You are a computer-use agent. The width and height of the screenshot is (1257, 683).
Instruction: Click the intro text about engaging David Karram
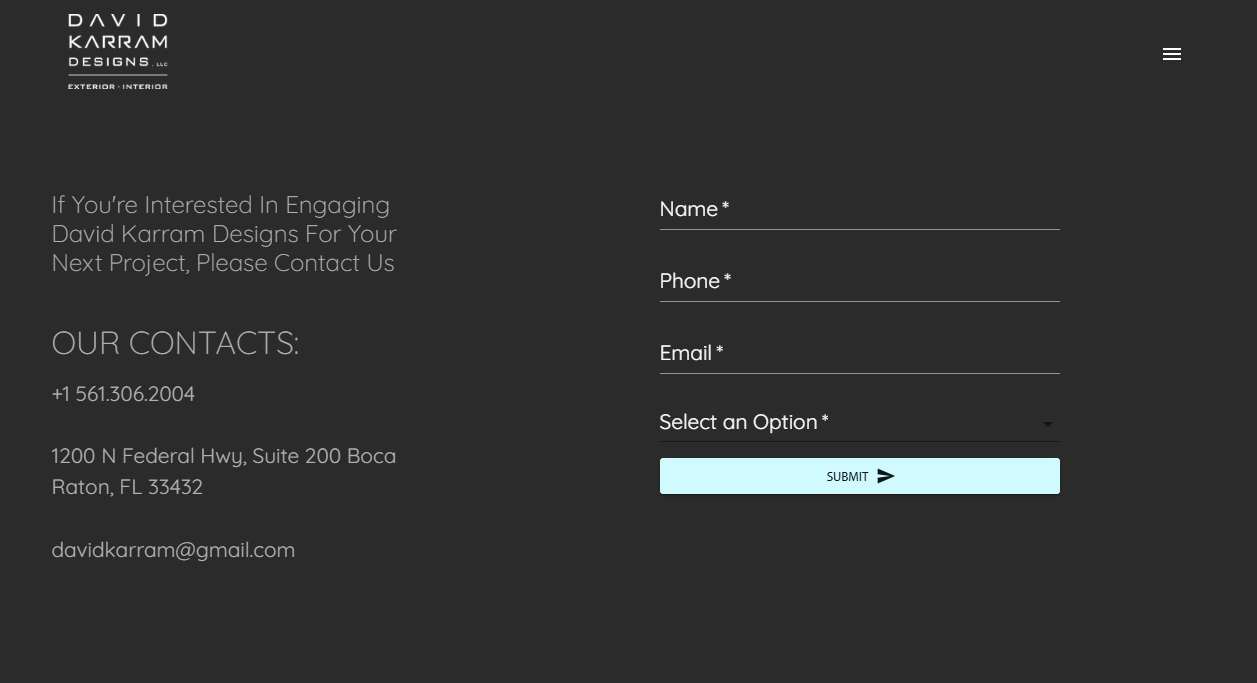[x=224, y=234]
